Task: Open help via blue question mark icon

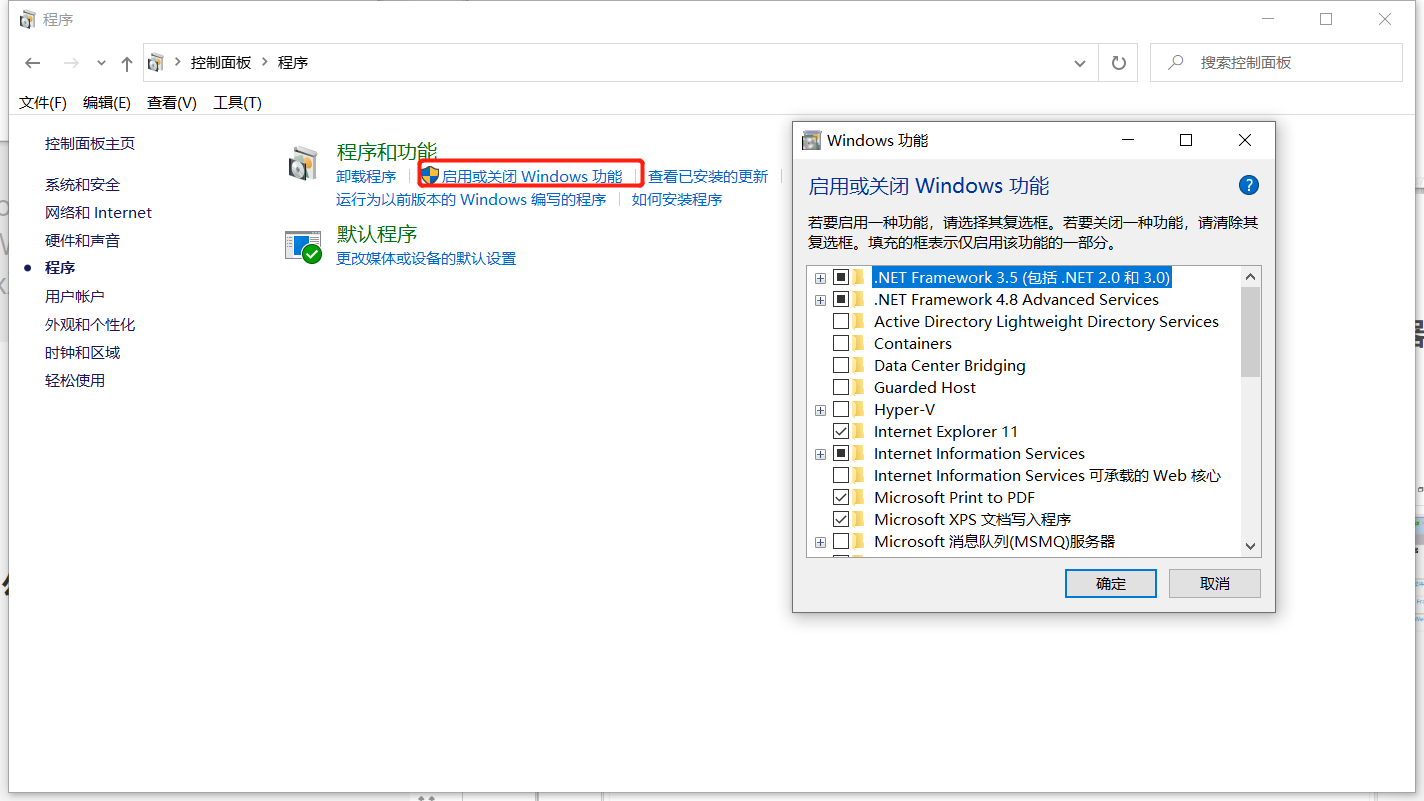Action: pos(1248,185)
